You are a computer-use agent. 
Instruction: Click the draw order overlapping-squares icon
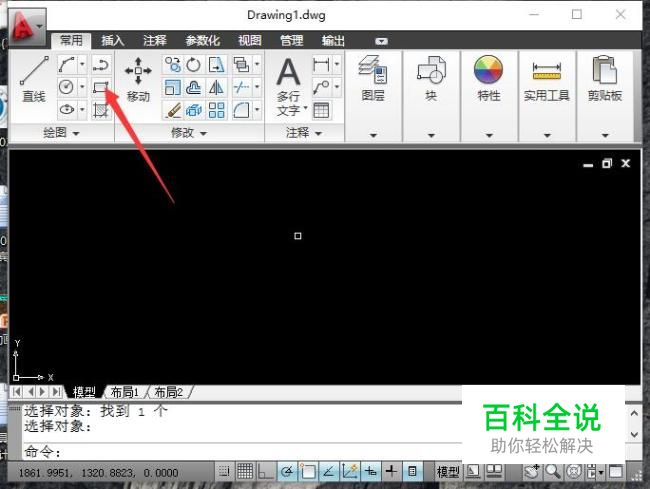tap(241, 64)
